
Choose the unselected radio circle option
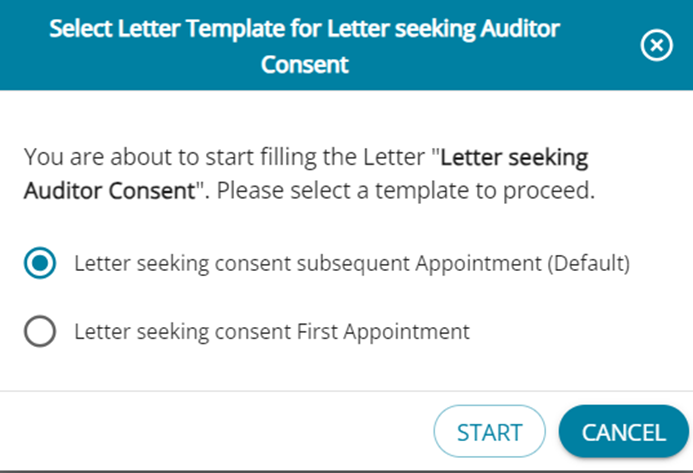(x=40, y=332)
